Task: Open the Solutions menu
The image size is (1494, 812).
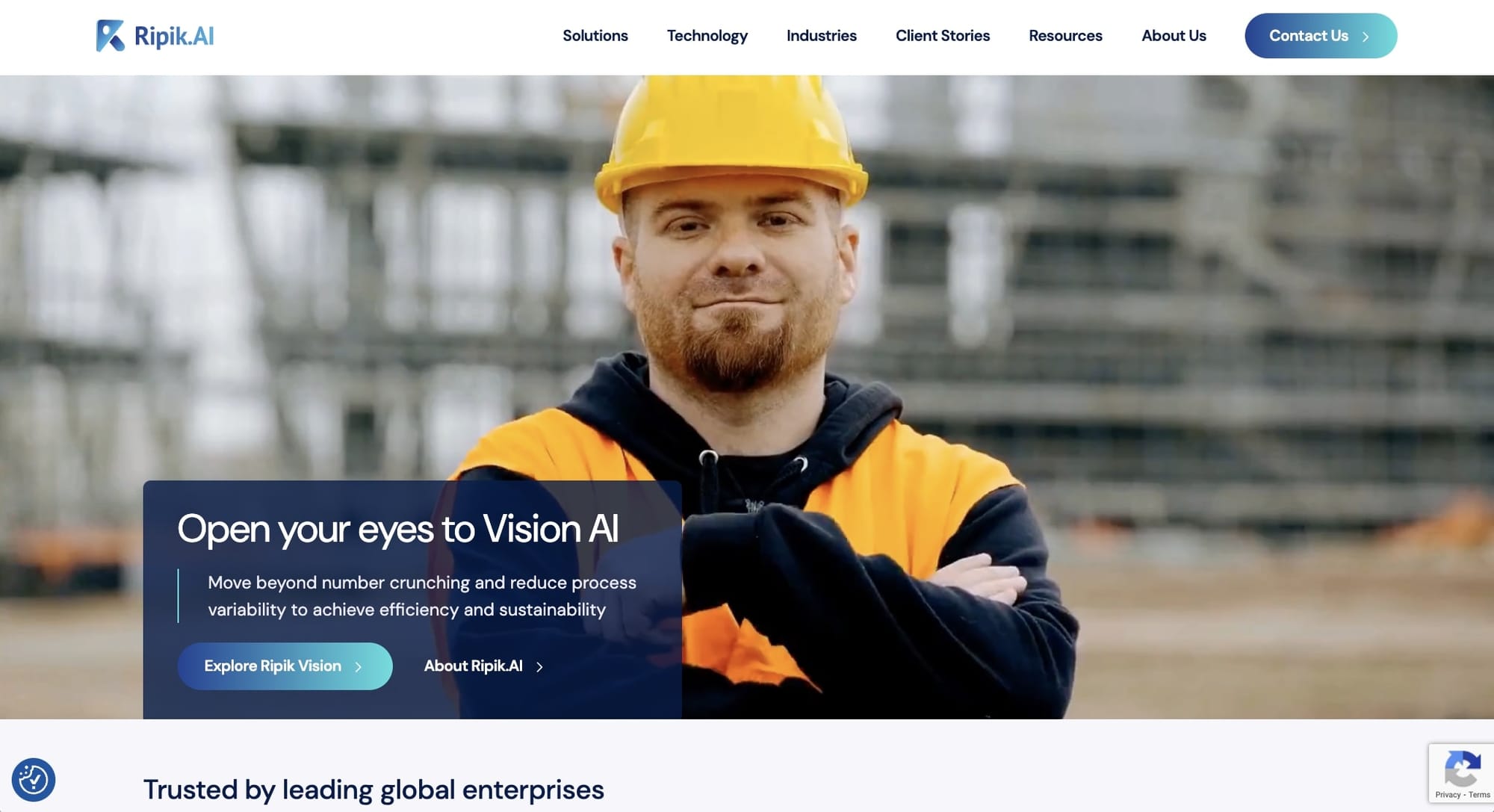Action: point(595,36)
